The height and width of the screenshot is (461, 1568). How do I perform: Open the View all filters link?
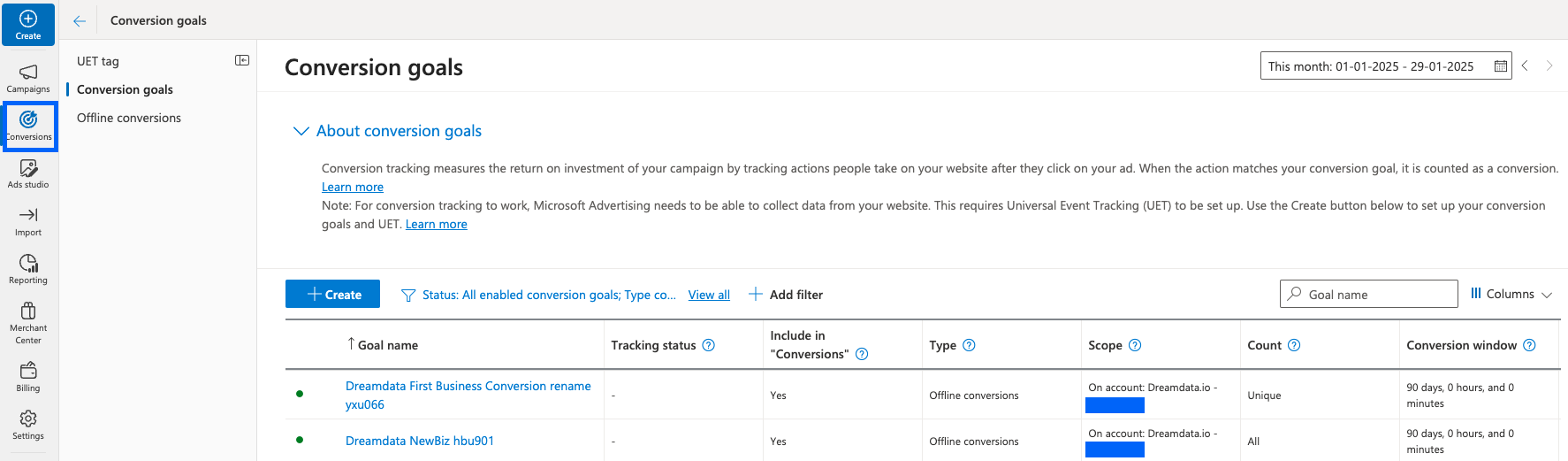pos(709,295)
